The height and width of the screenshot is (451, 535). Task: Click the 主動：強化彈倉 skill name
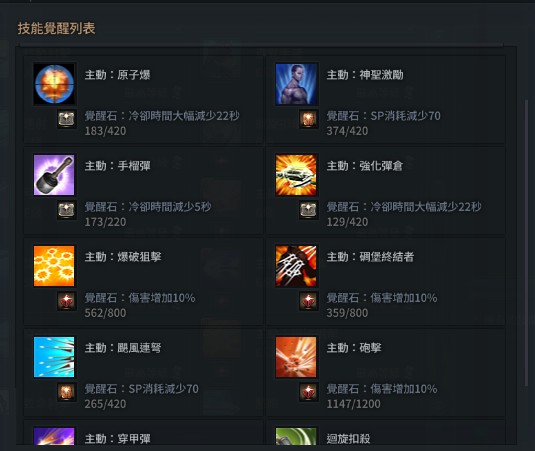click(x=365, y=166)
